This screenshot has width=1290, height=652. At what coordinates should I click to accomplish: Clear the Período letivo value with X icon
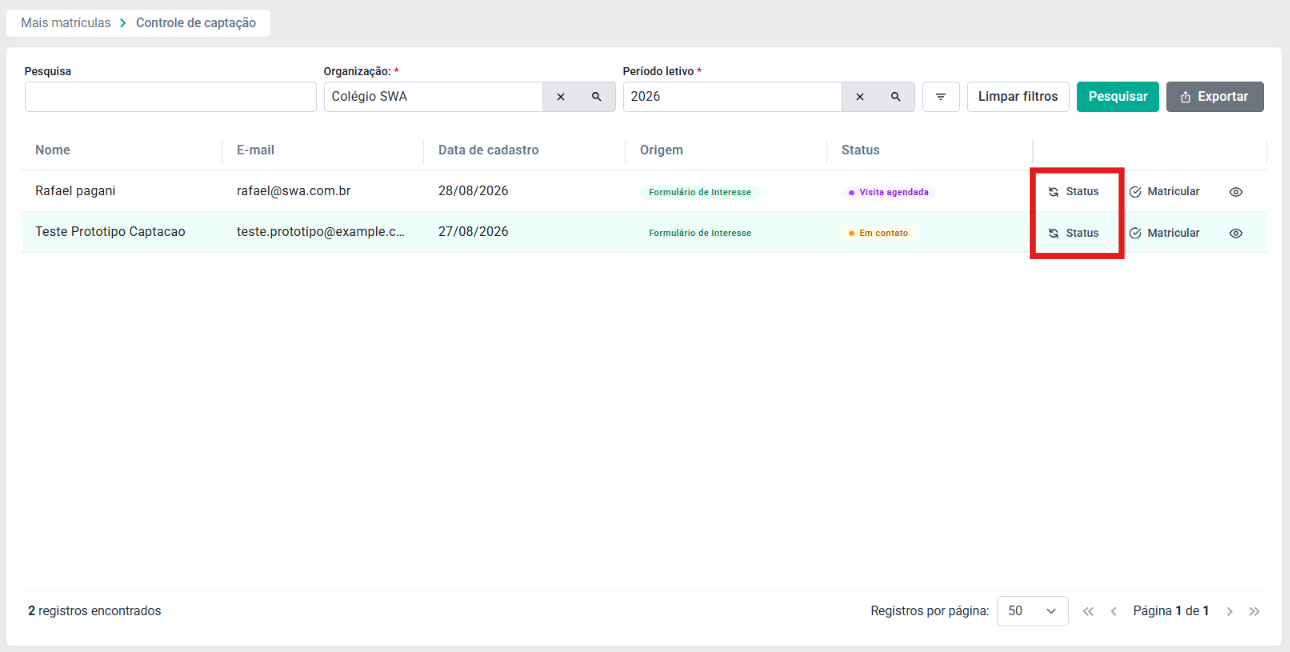click(x=860, y=97)
